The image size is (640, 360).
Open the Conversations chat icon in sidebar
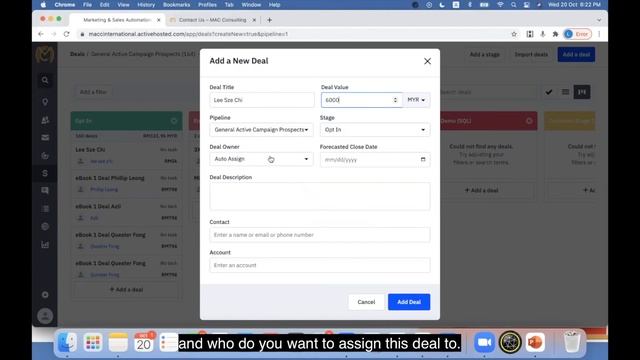point(45,191)
